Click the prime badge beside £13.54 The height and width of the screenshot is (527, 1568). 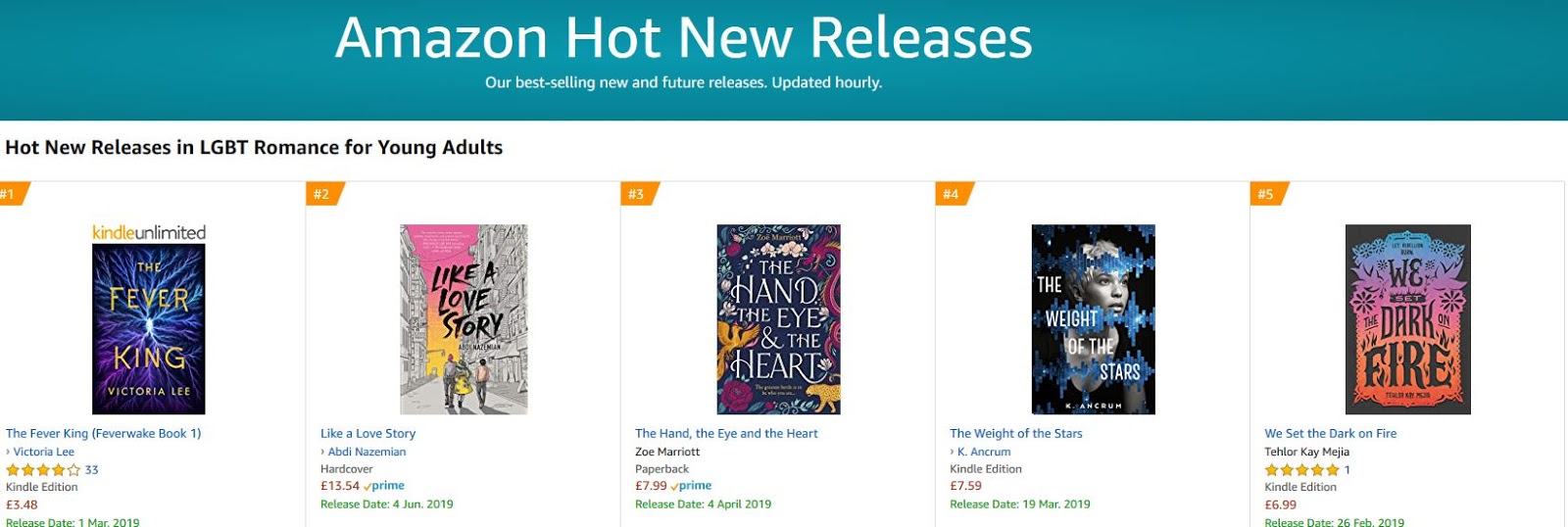click(x=384, y=486)
